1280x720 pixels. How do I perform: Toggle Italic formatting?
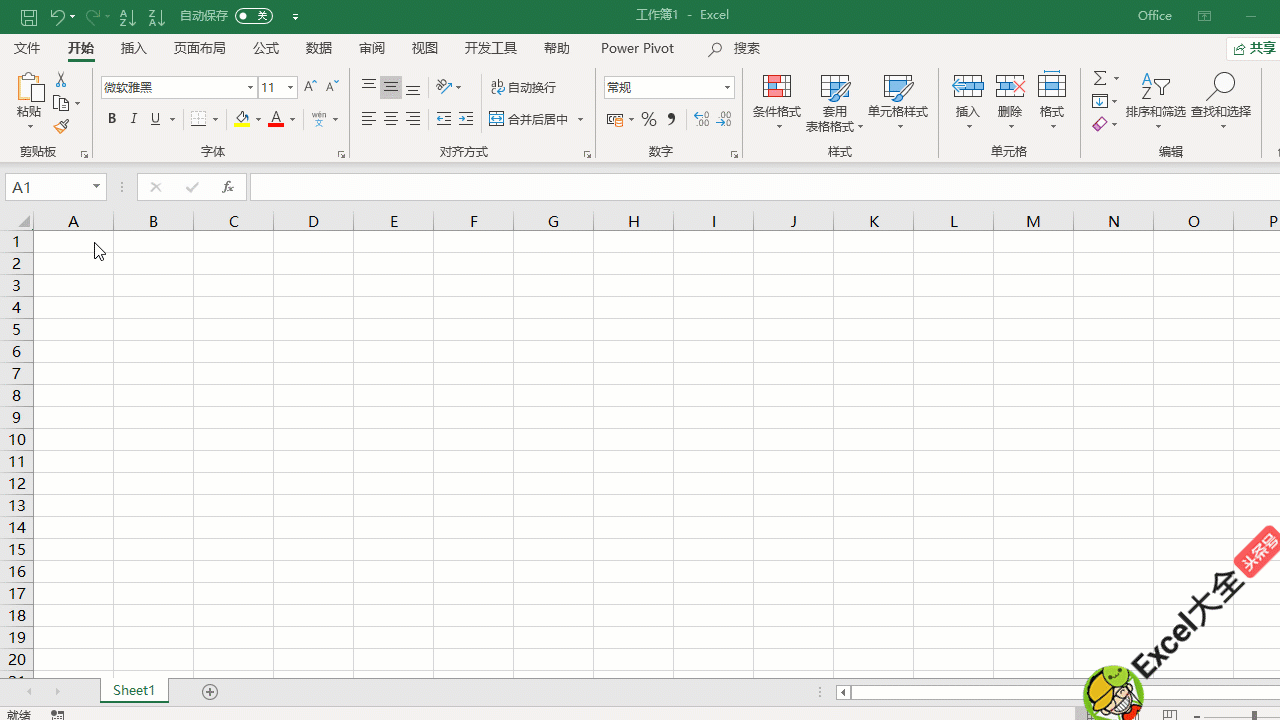[x=134, y=119]
